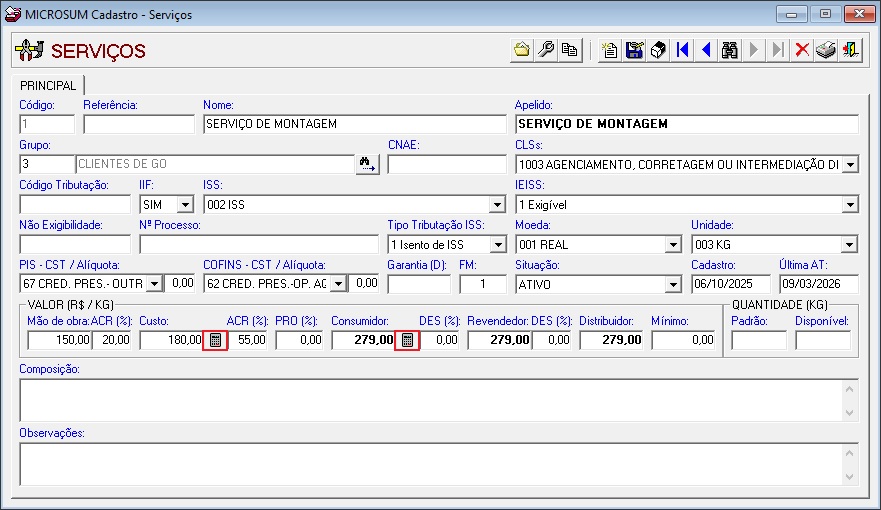Click the FM field showing 1

[x=483, y=284]
